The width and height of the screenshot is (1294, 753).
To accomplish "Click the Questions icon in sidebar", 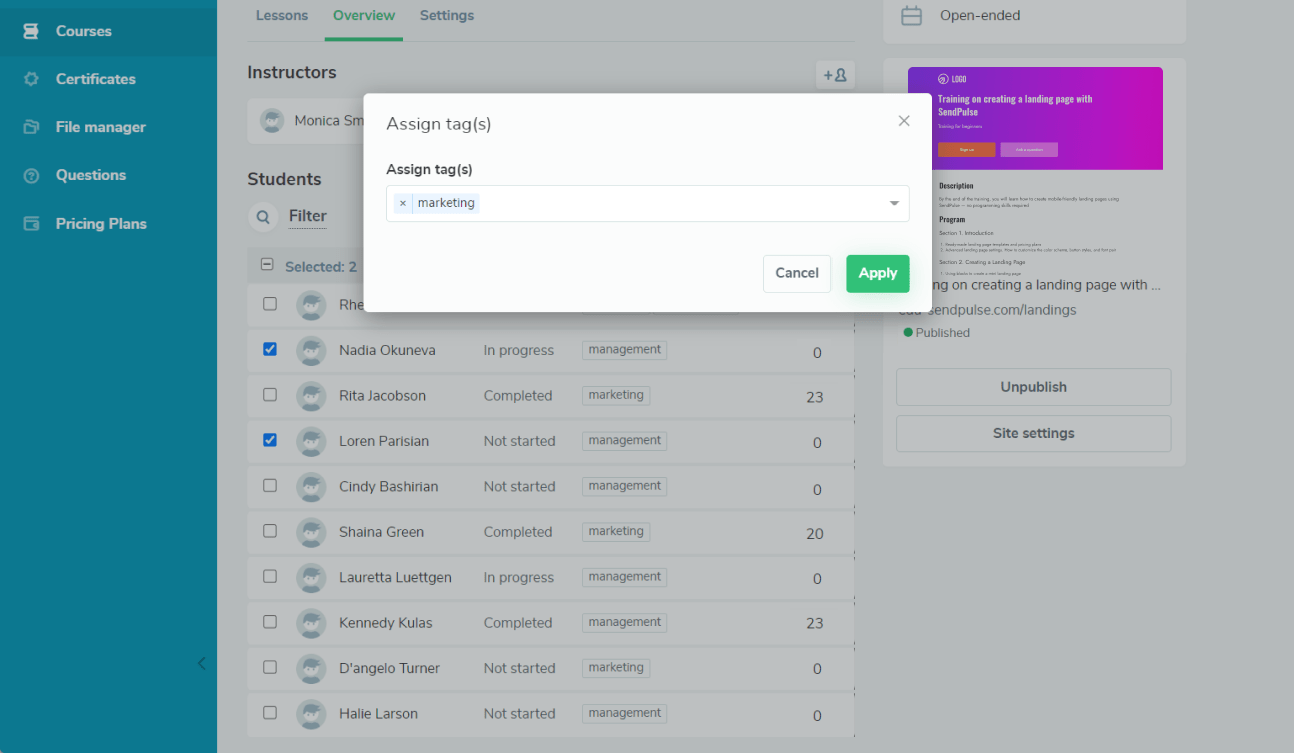I will [31, 175].
